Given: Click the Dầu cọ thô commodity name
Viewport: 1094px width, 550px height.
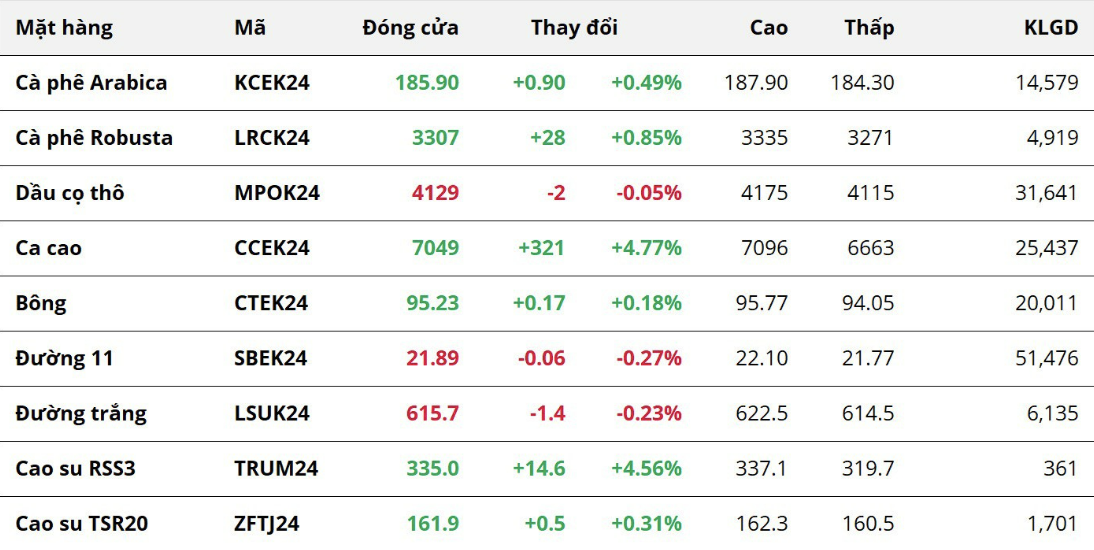Looking at the screenshot, I should click(70, 193).
